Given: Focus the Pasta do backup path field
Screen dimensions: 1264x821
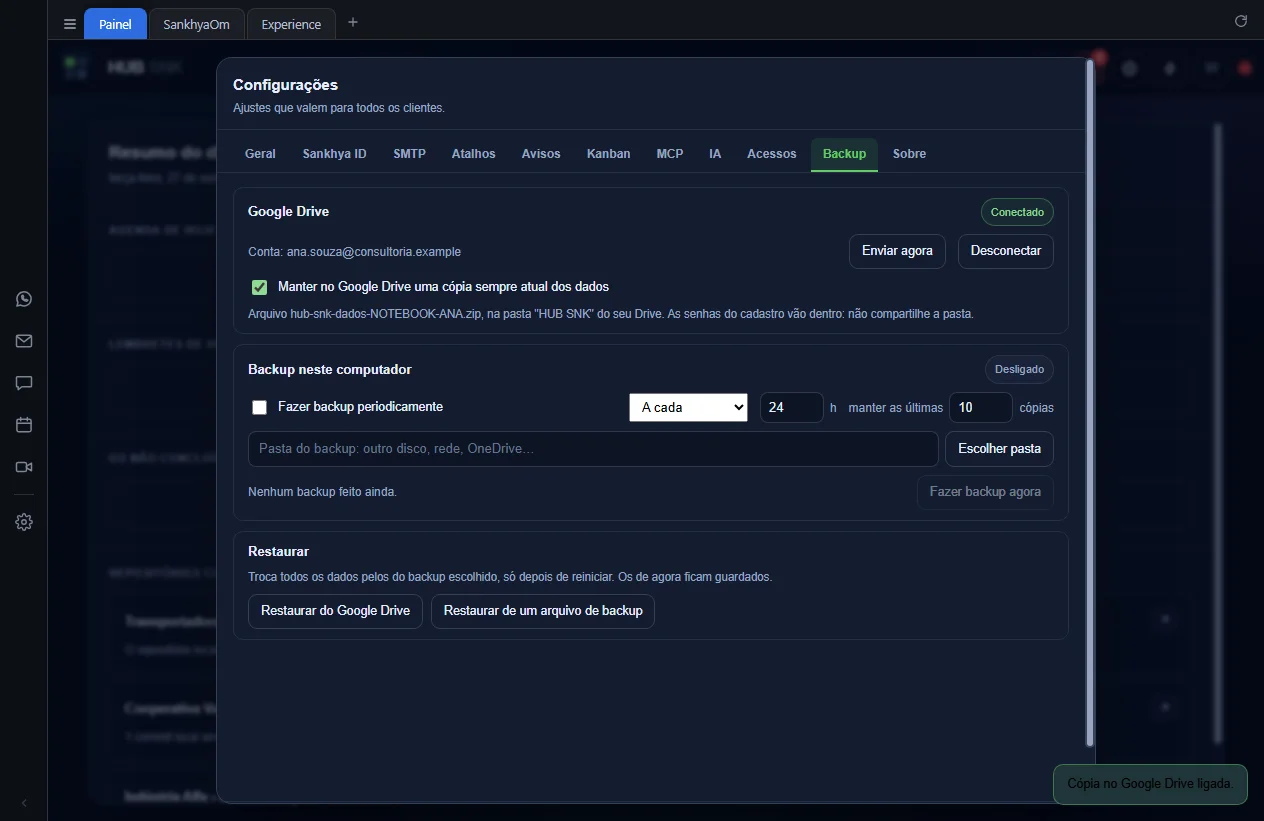Looking at the screenshot, I should coord(593,449).
